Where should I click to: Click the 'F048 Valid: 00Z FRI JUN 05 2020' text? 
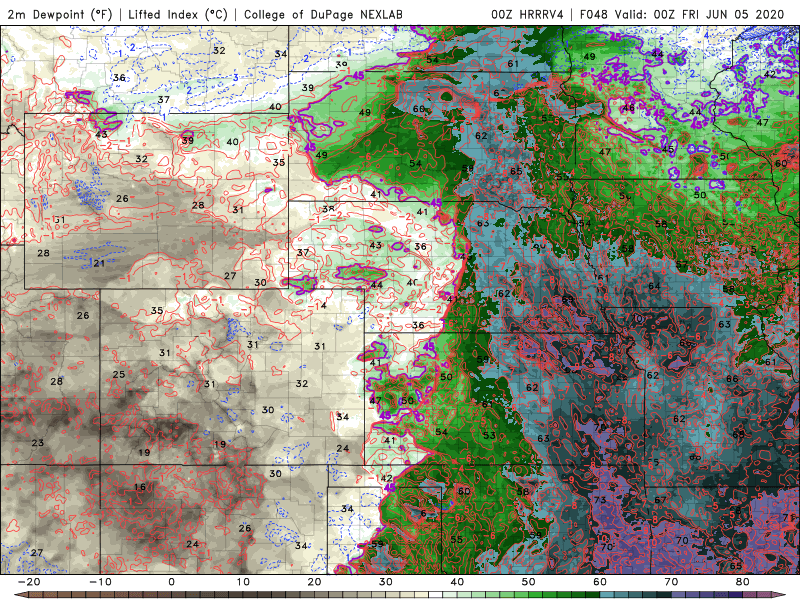click(x=682, y=14)
